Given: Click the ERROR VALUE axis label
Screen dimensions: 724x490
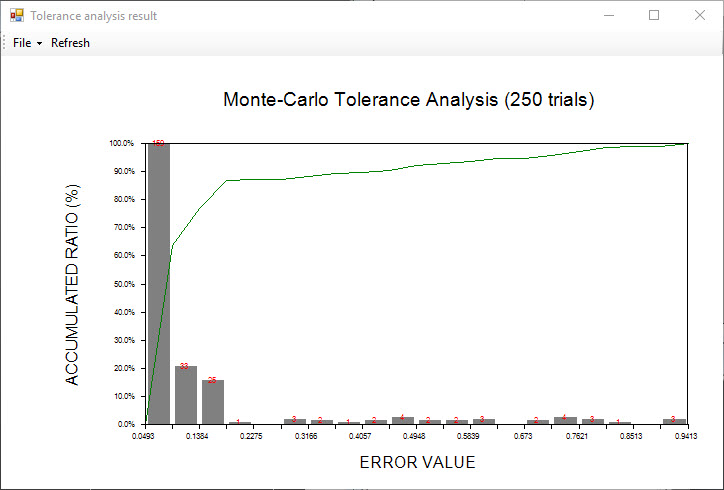Looking at the screenshot, I should click(x=417, y=463).
